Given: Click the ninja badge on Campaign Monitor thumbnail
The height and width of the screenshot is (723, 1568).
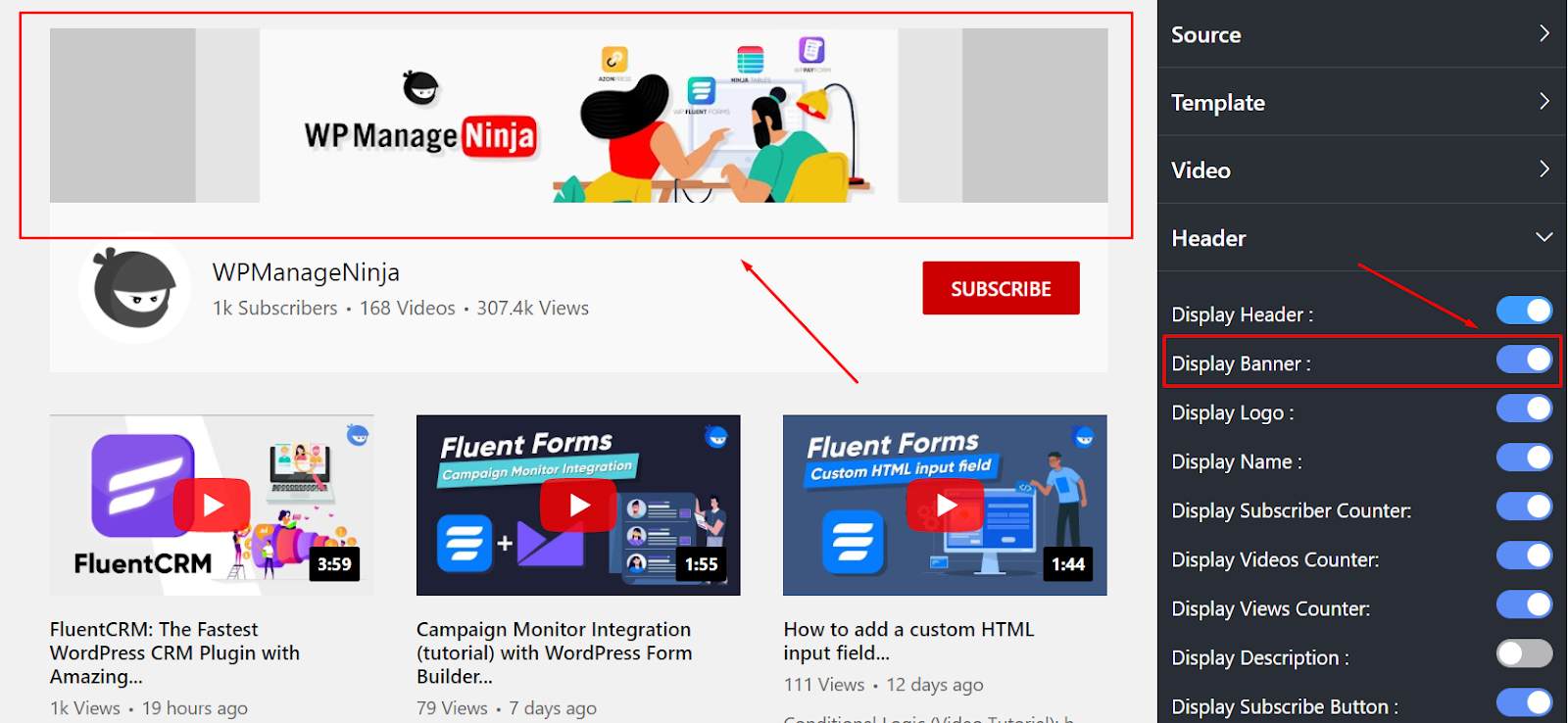Looking at the screenshot, I should click(x=717, y=436).
